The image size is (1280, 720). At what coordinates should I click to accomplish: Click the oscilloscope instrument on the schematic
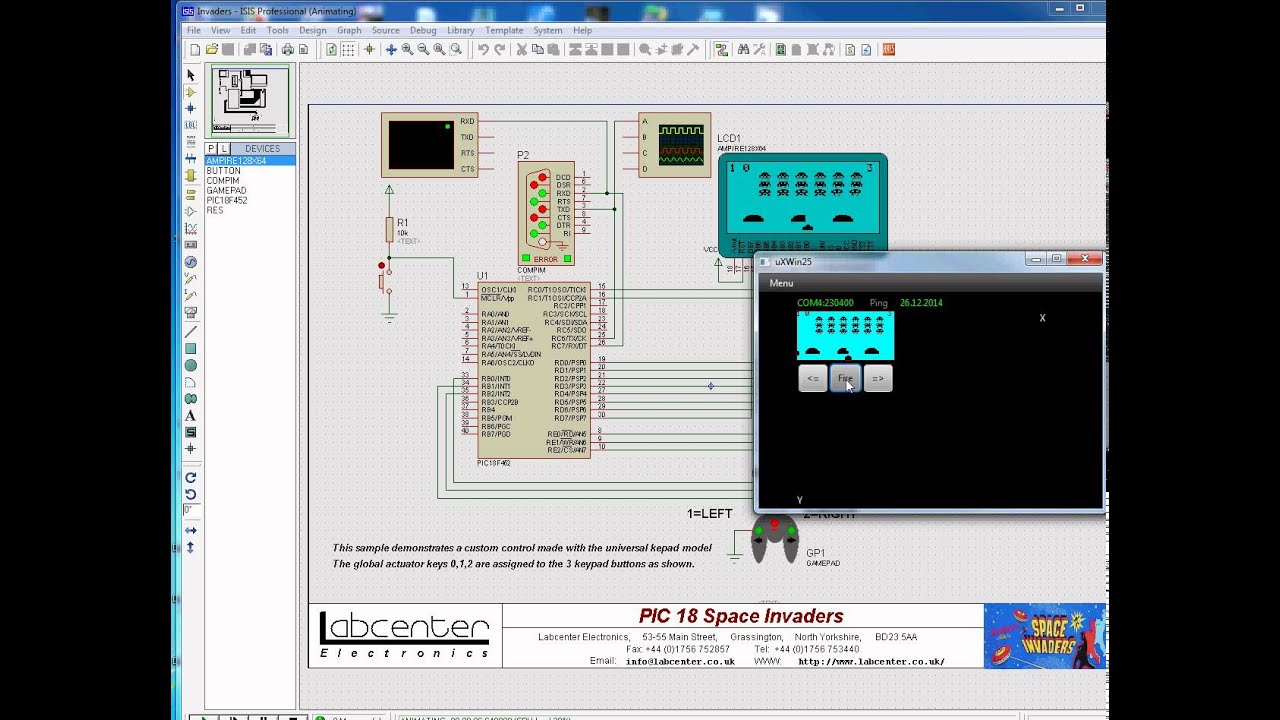click(674, 145)
